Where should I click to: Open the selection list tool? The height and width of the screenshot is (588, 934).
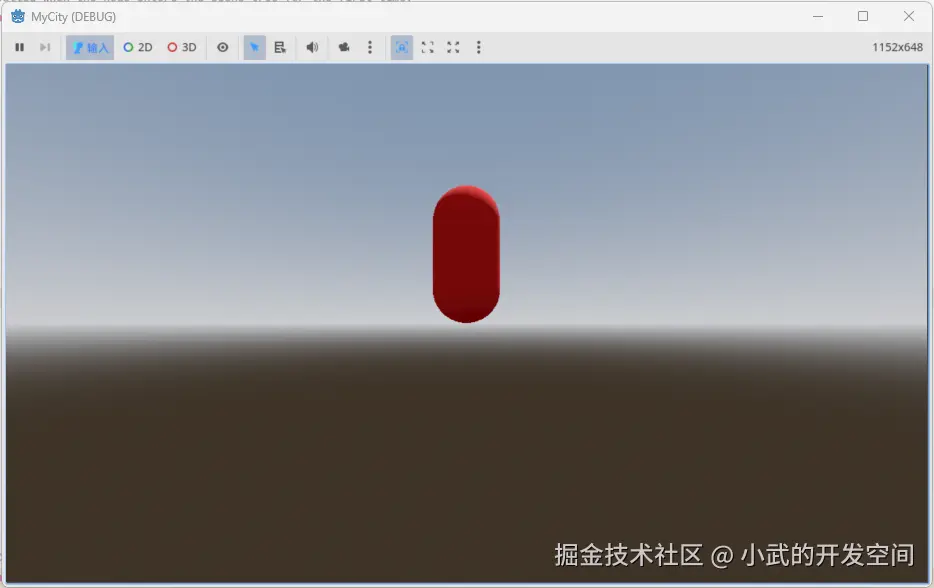pyautogui.click(x=281, y=47)
